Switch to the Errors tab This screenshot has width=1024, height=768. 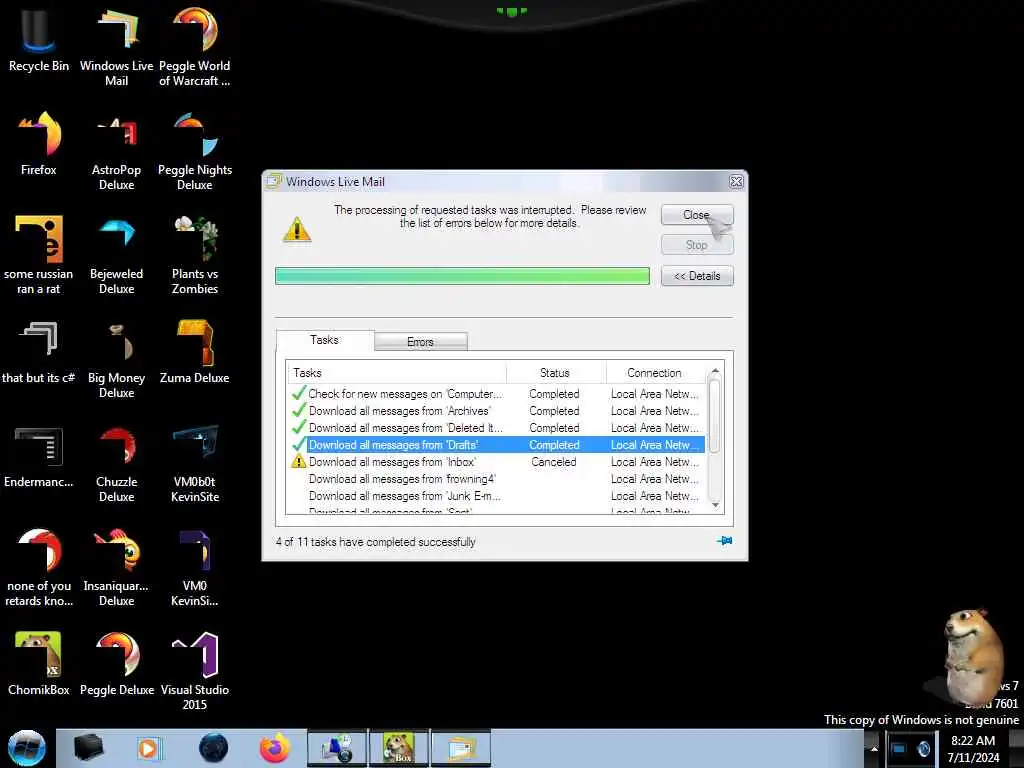click(x=420, y=342)
